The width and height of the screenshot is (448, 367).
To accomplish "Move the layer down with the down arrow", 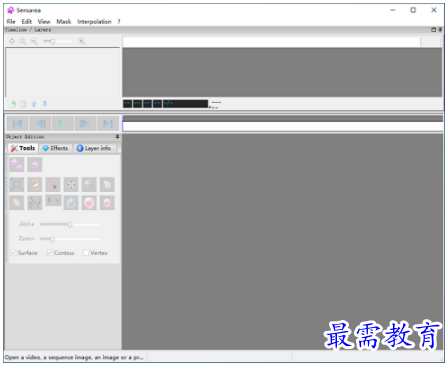I will click(x=44, y=104).
